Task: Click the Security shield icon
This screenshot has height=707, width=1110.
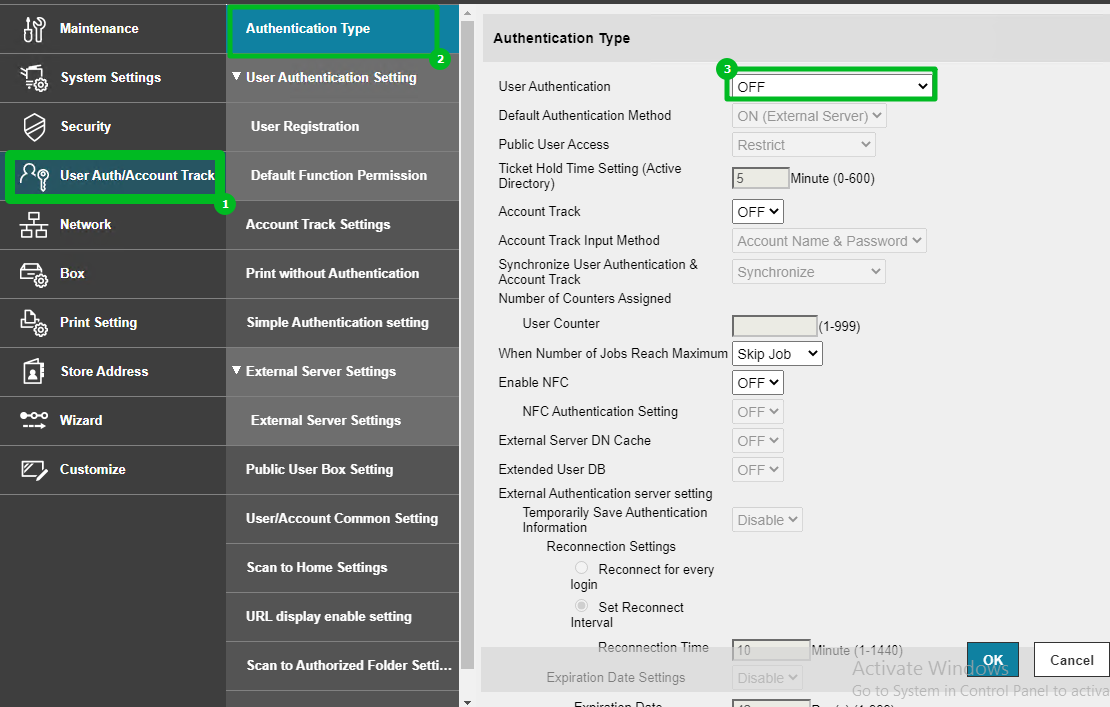Action: pyautogui.click(x=34, y=127)
